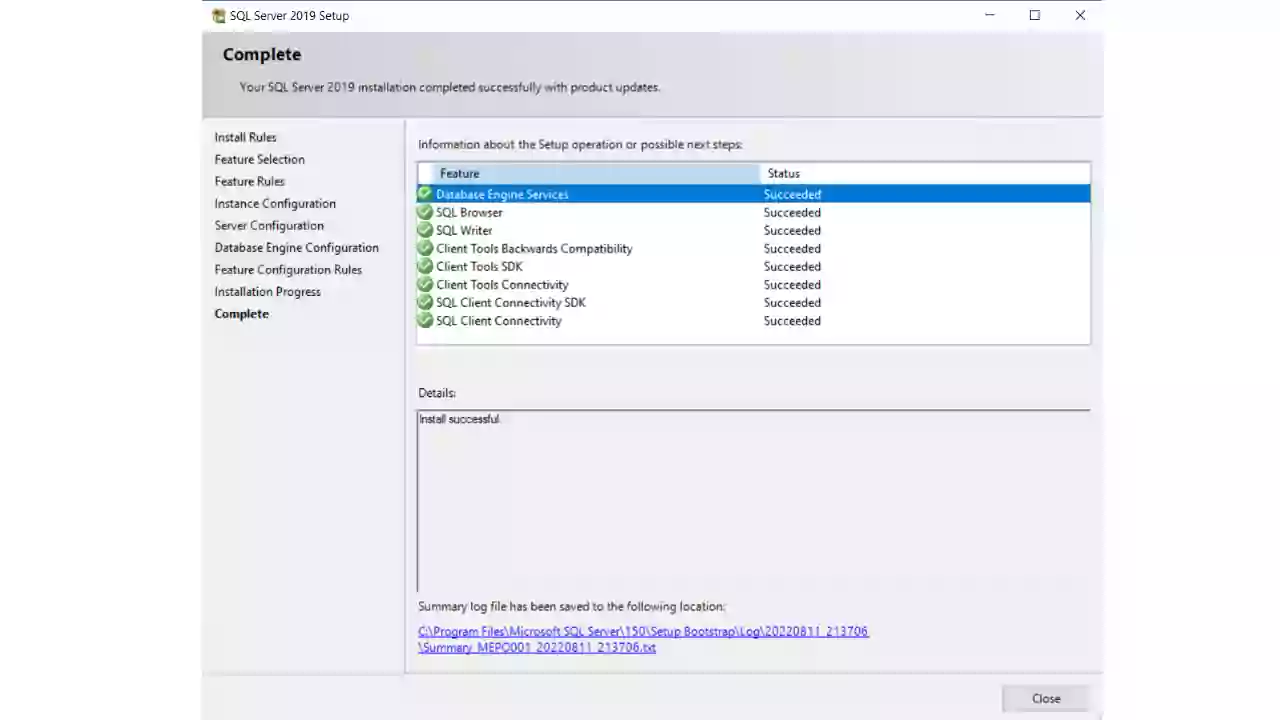Image resolution: width=1280 pixels, height=720 pixels.
Task: Click check icon beside Client Tools Connectivity
Action: [425, 284]
